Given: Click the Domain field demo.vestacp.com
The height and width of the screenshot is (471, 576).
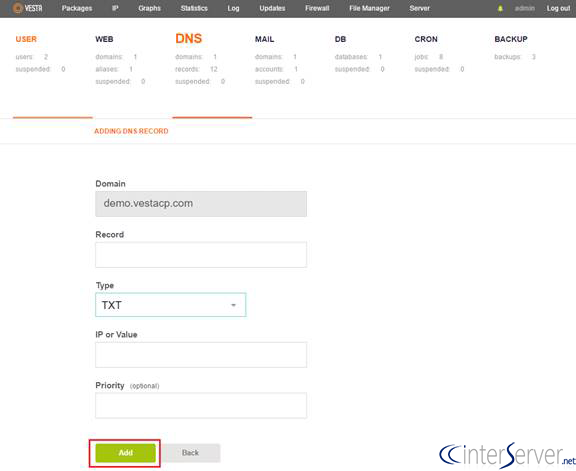Looking at the screenshot, I should [201, 204].
